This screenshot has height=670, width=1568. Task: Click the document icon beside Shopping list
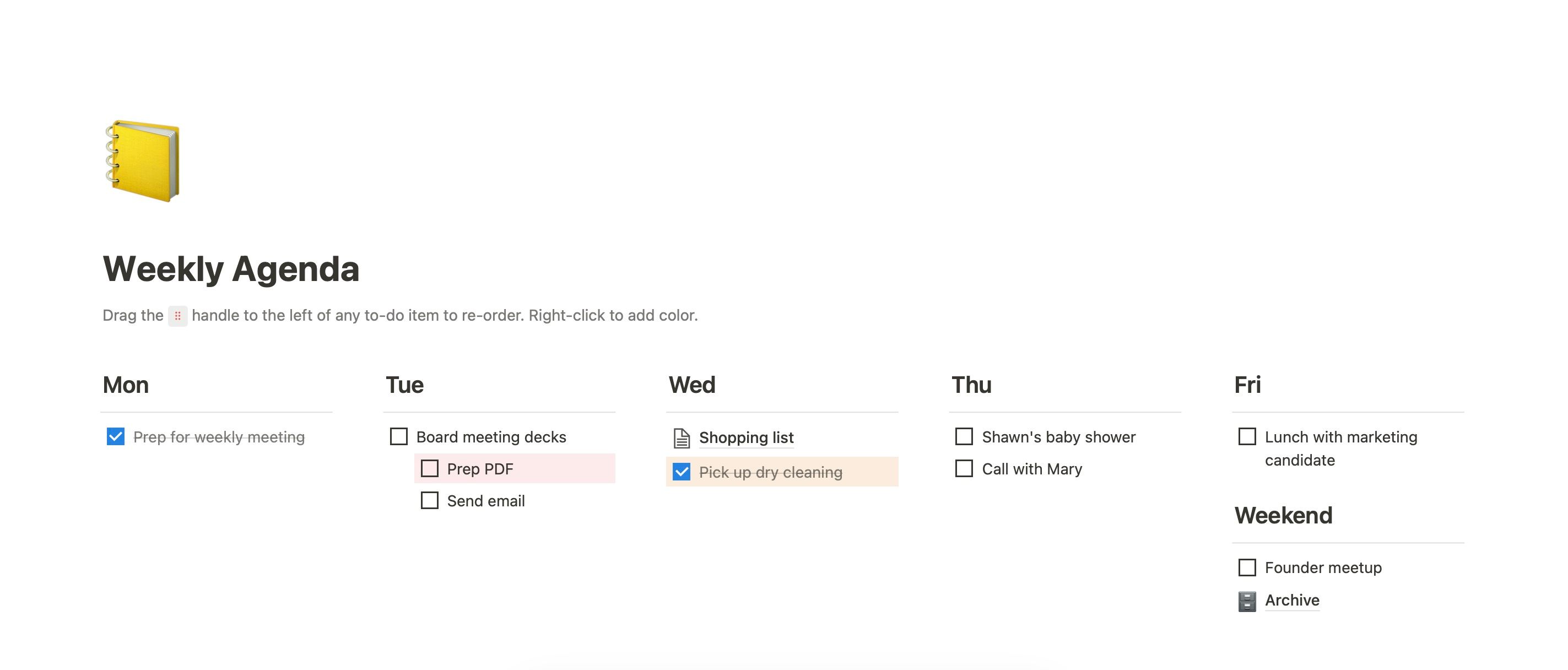click(682, 437)
